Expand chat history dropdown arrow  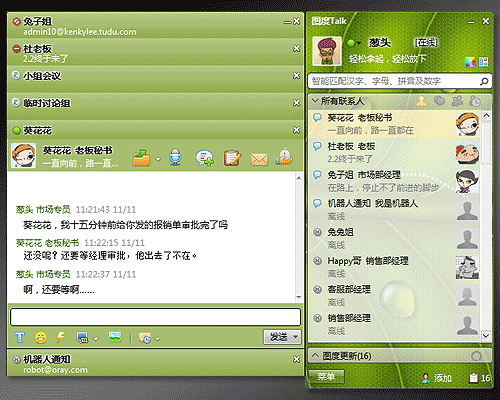(x=158, y=339)
